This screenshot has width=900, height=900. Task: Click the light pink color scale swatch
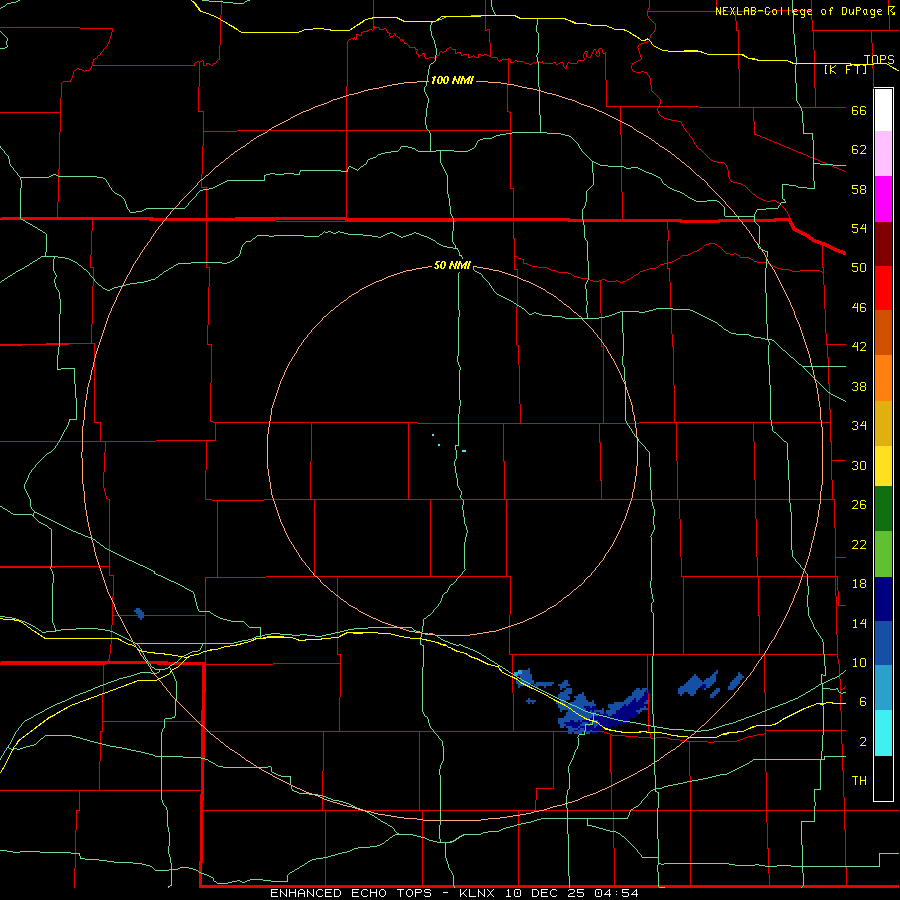click(x=883, y=154)
